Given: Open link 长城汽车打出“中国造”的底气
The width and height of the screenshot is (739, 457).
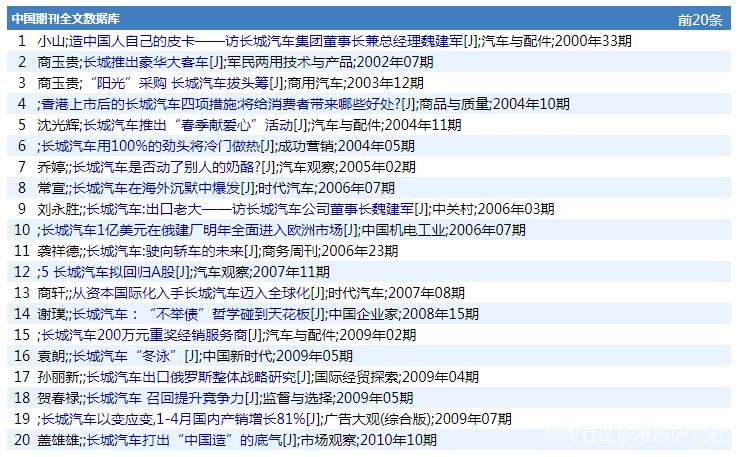Looking at the screenshot, I should 184,440.
